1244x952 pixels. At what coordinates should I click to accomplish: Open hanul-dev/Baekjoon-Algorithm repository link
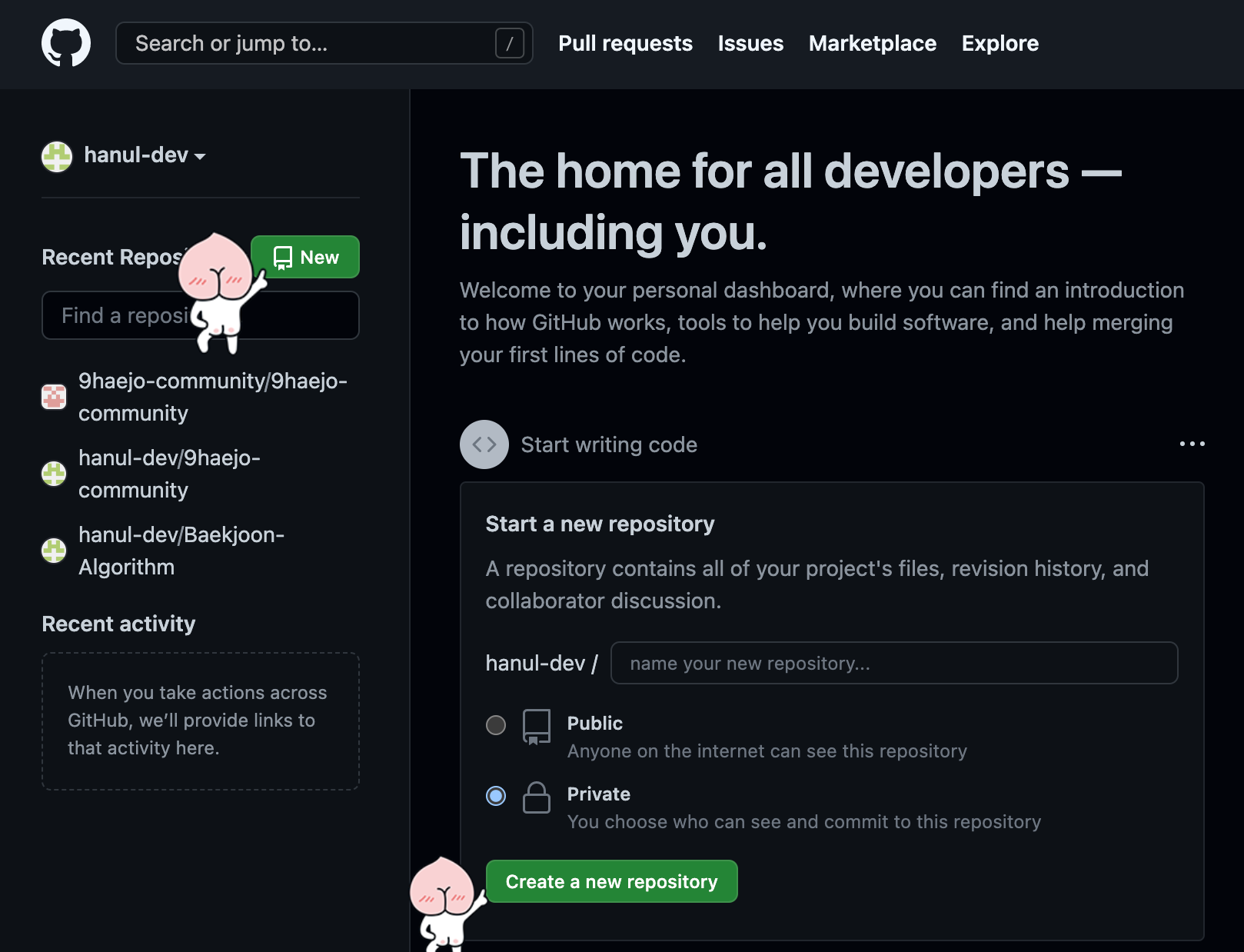pyautogui.click(x=181, y=551)
